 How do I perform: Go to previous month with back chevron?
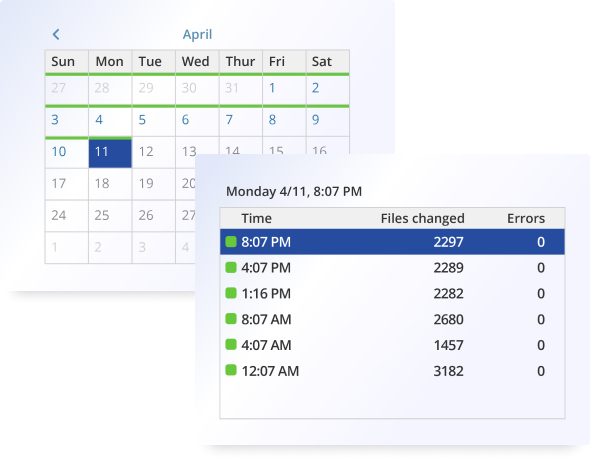[x=56, y=34]
